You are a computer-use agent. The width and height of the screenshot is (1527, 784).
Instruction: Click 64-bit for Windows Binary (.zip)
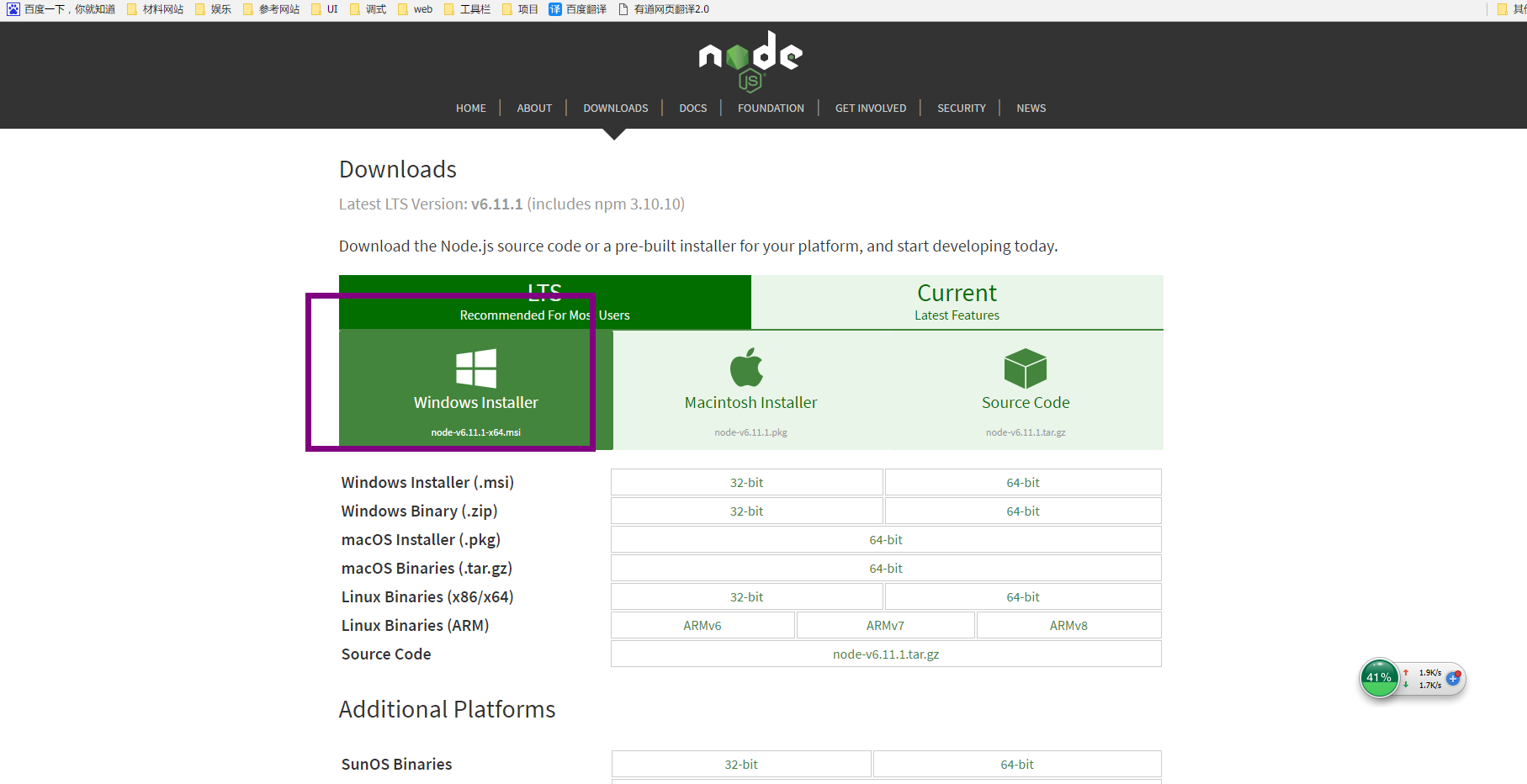(x=1023, y=511)
